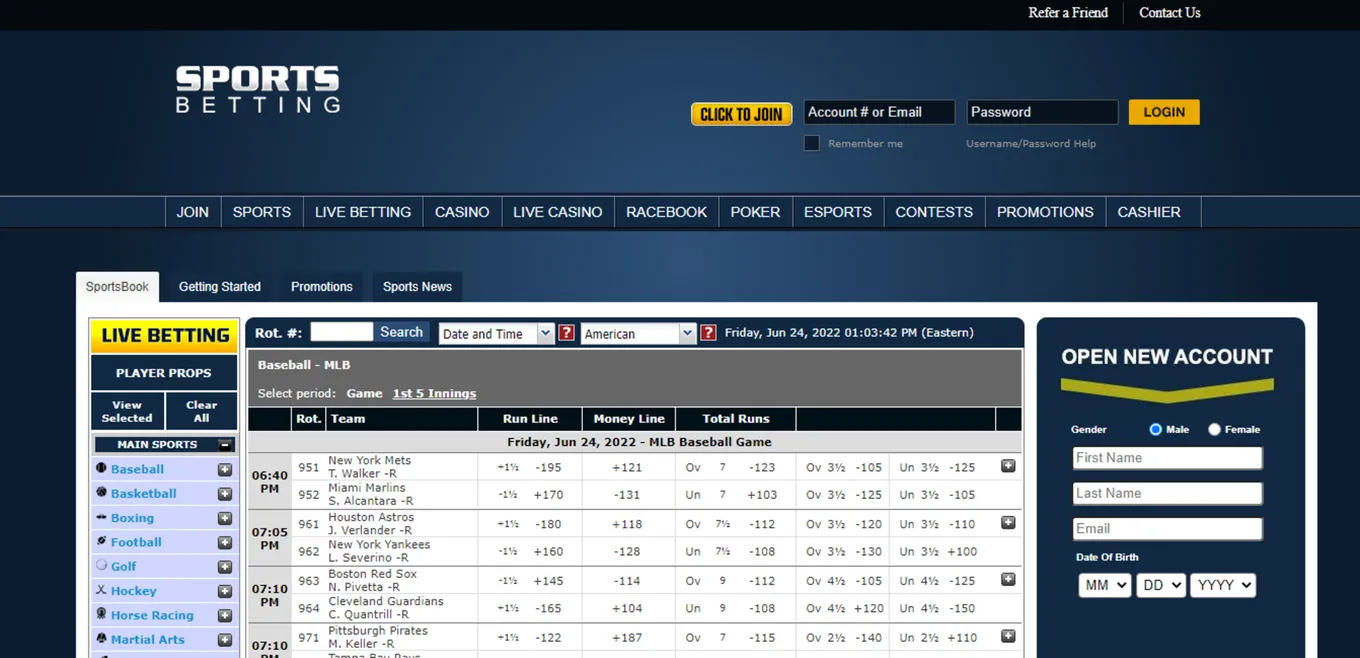
Task: Select the Female gender option
Action: point(1214,429)
